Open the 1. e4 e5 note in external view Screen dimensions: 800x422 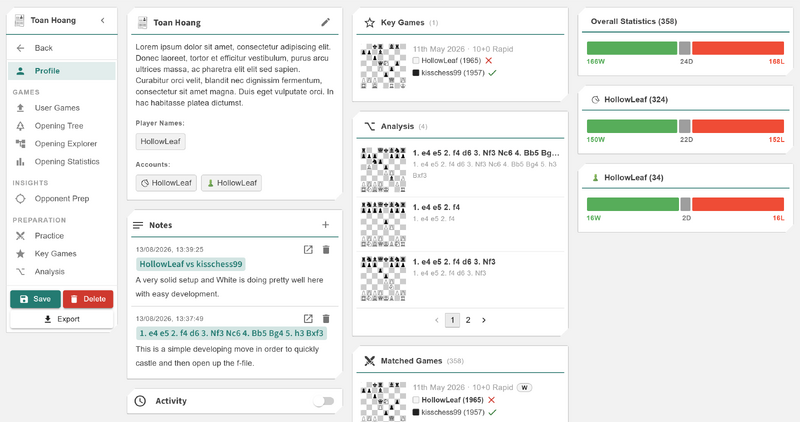308,318
